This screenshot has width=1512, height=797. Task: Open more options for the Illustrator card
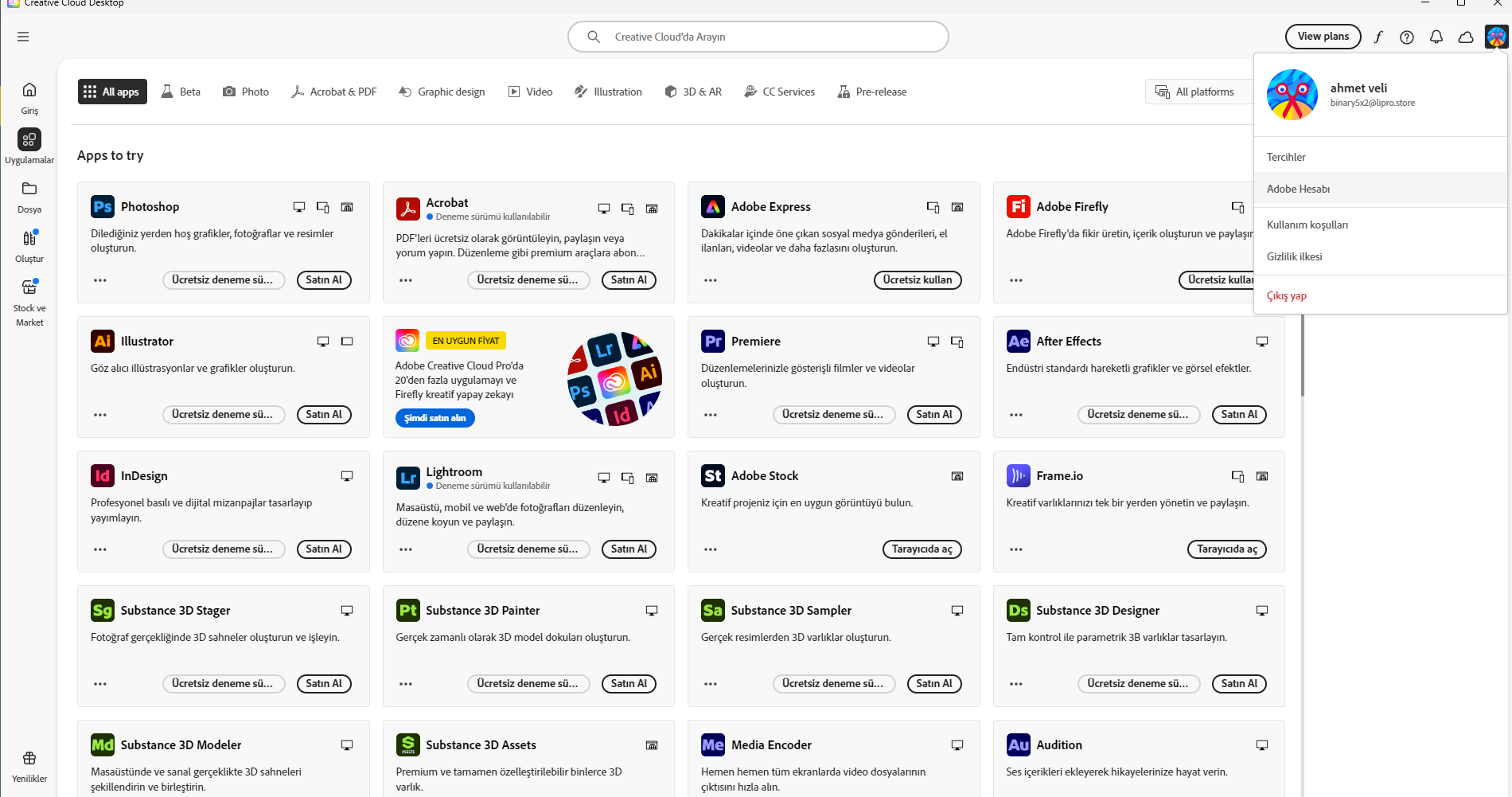[x=100, y=415]
